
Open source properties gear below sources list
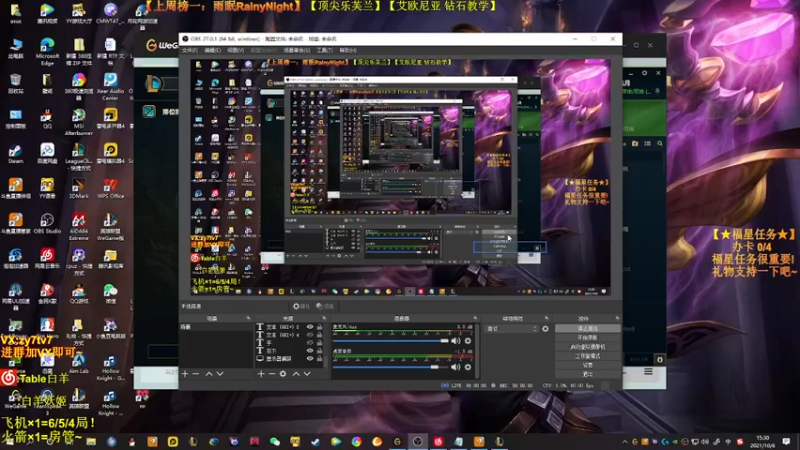tap(283, 374)
